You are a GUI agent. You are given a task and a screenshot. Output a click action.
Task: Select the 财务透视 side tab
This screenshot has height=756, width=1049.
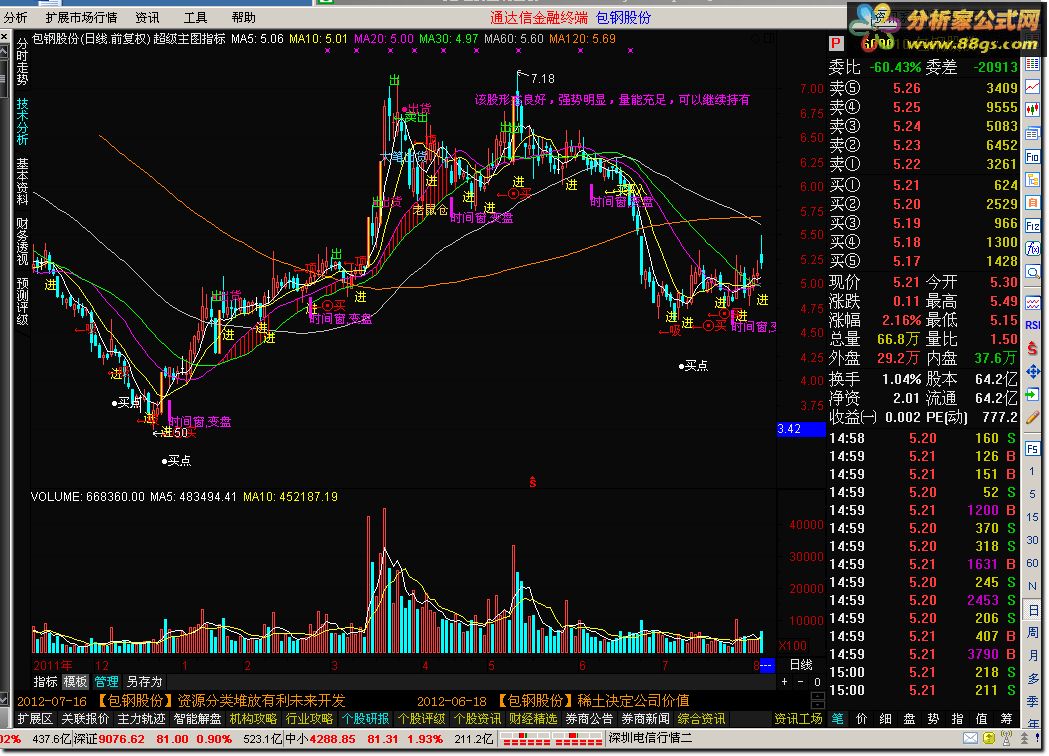point(22,241)
